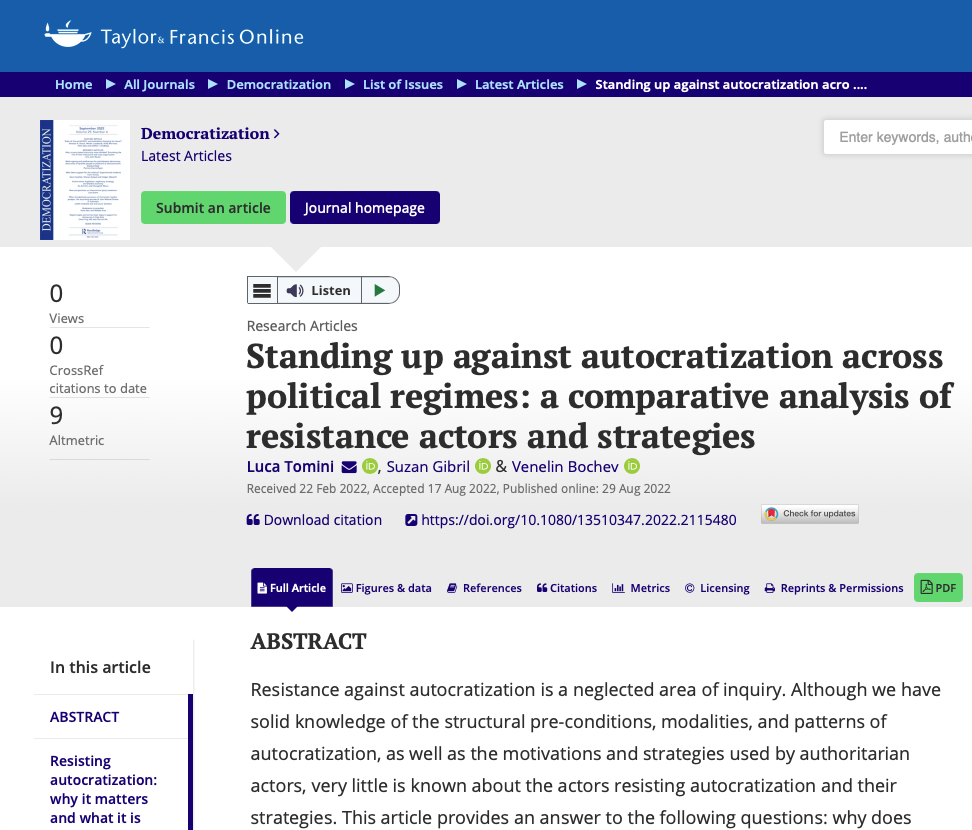Click the email envelope icon after Luca Tomini
Image resolution: width=972 pixels, height=830 pixels.
click(349, 467)
